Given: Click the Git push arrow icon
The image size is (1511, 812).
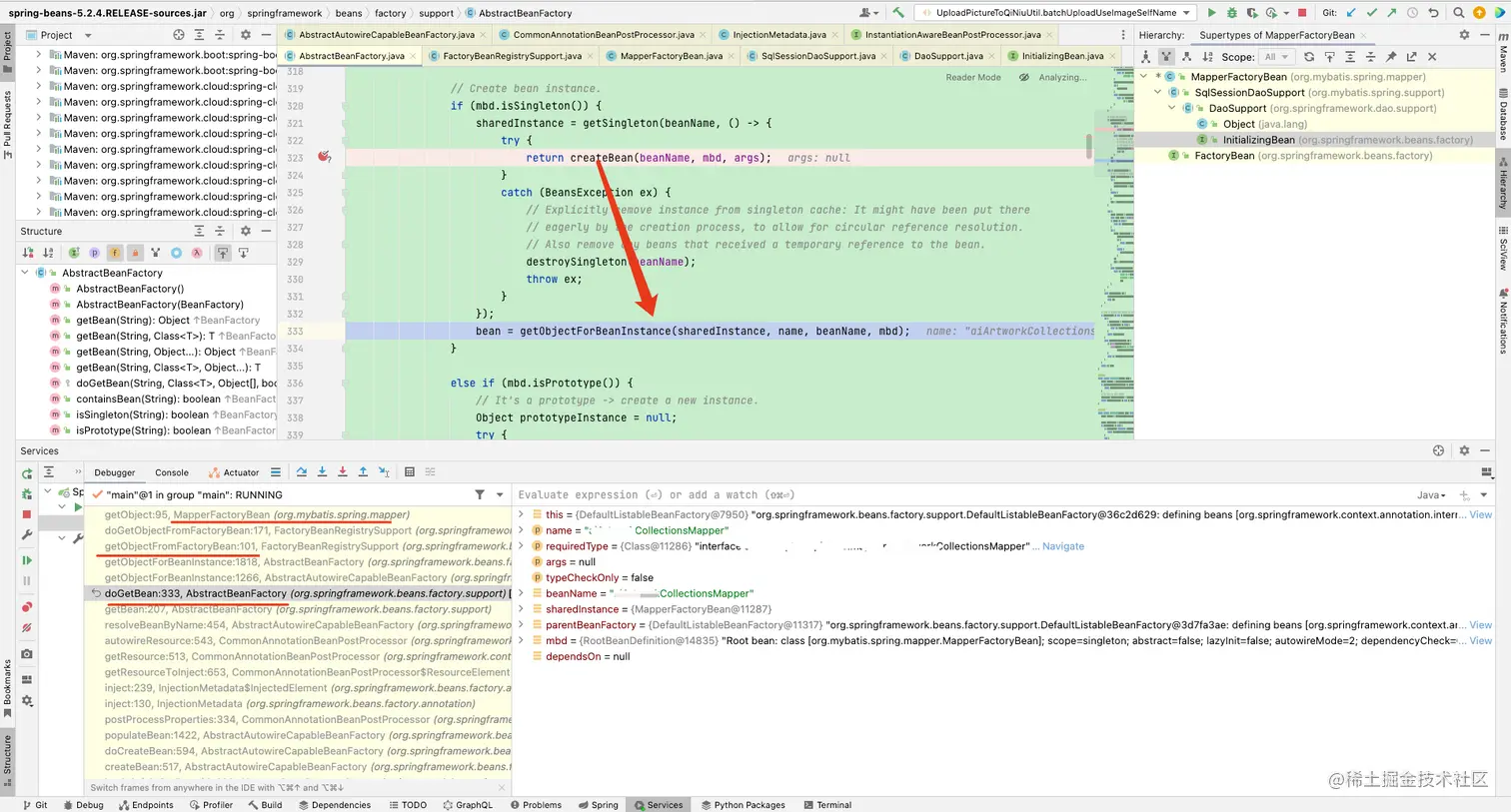Looking at the screenshot, I should 1391,13.
